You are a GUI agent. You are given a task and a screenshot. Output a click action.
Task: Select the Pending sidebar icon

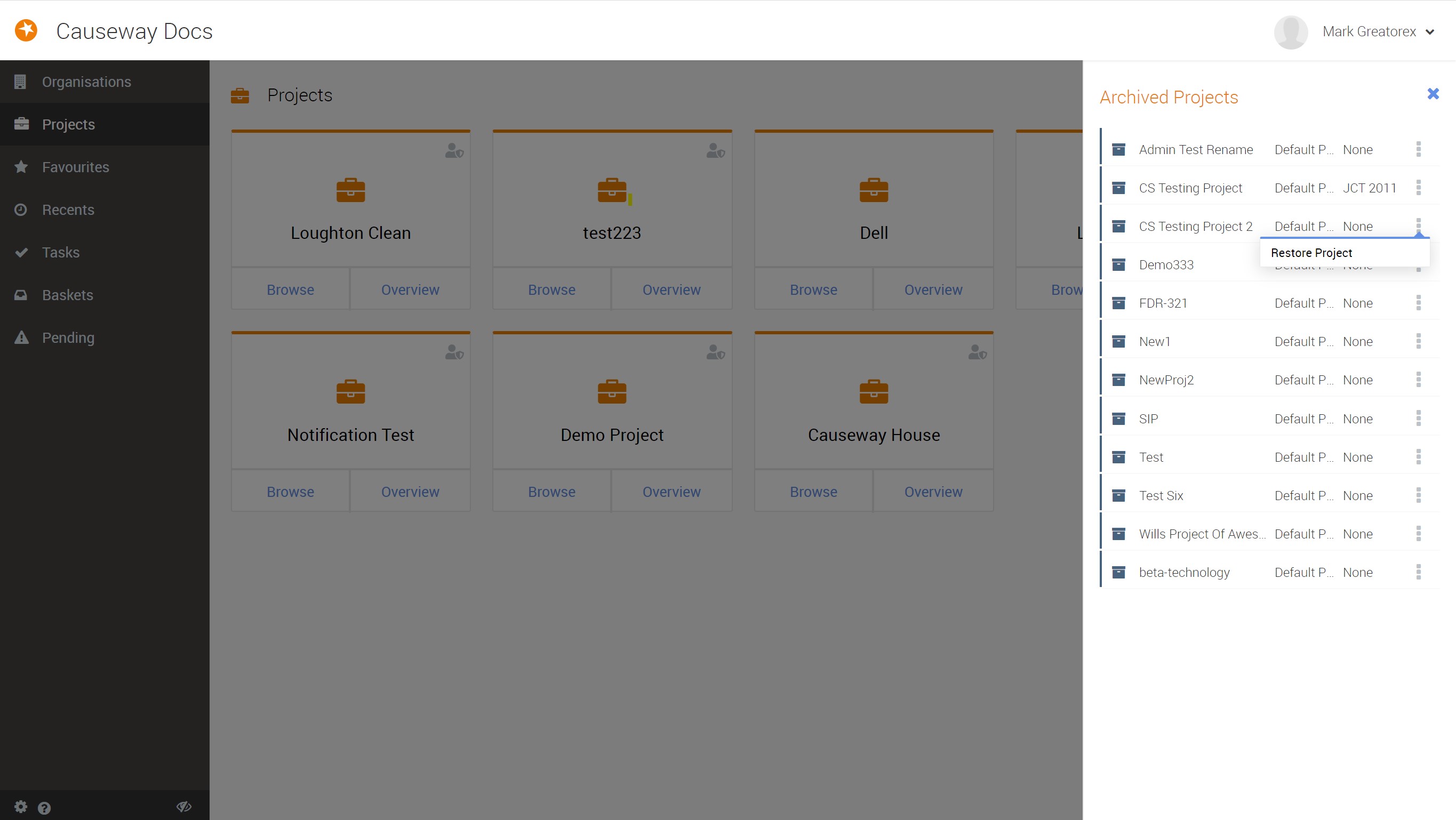22,337
